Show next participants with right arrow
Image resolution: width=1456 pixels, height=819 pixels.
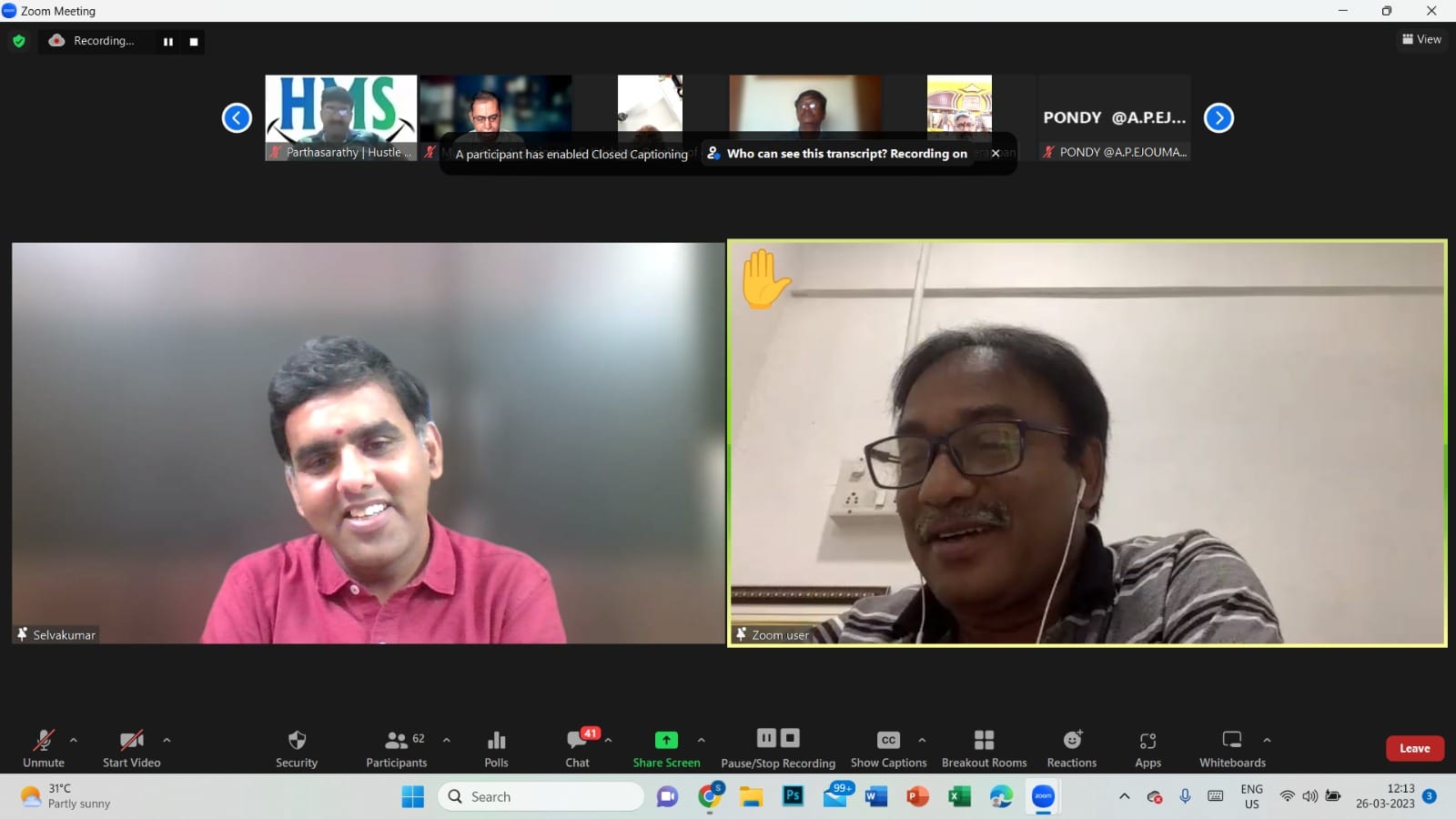[x=1218, y=118]
